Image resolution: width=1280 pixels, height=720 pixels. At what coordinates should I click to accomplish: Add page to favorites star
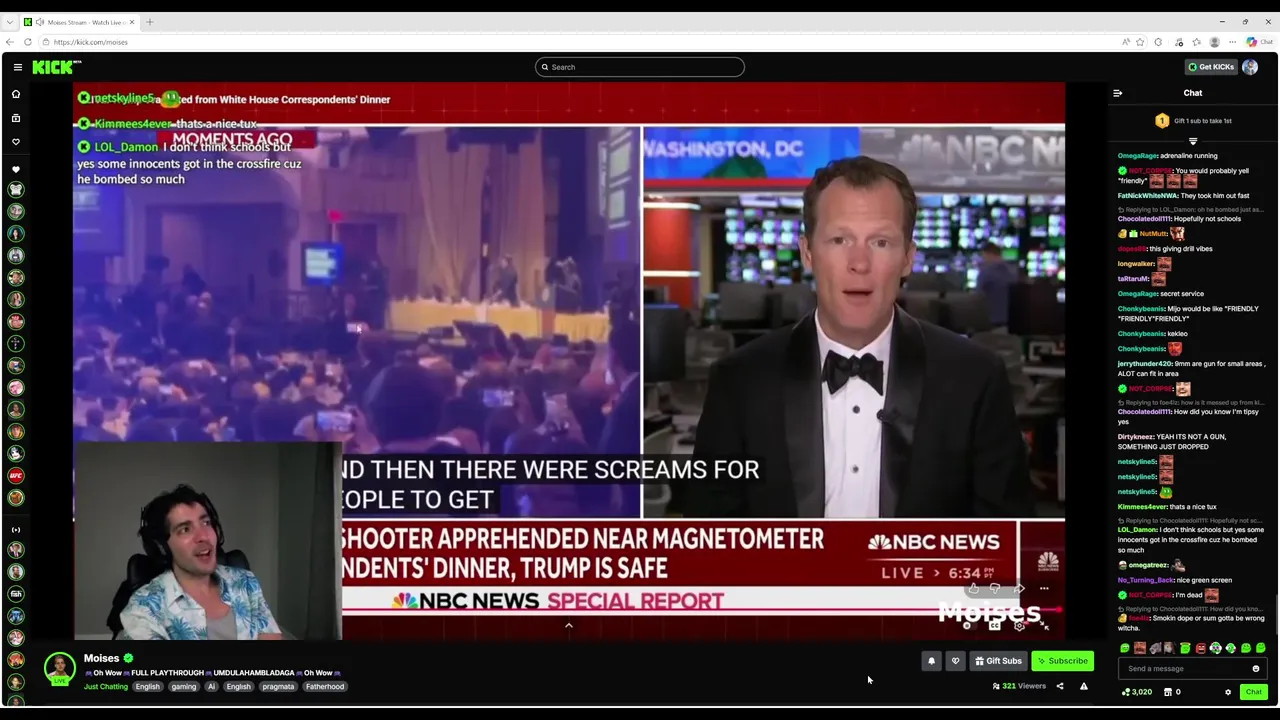(1140, 42)
